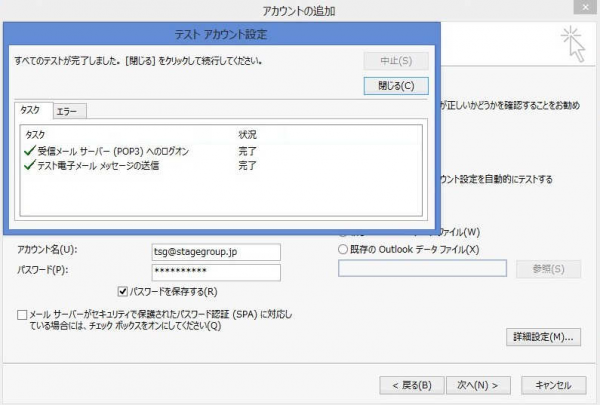This screenshot has height=405, width=600.
Task: Click the キャンセル button
Action: point(553,384)
